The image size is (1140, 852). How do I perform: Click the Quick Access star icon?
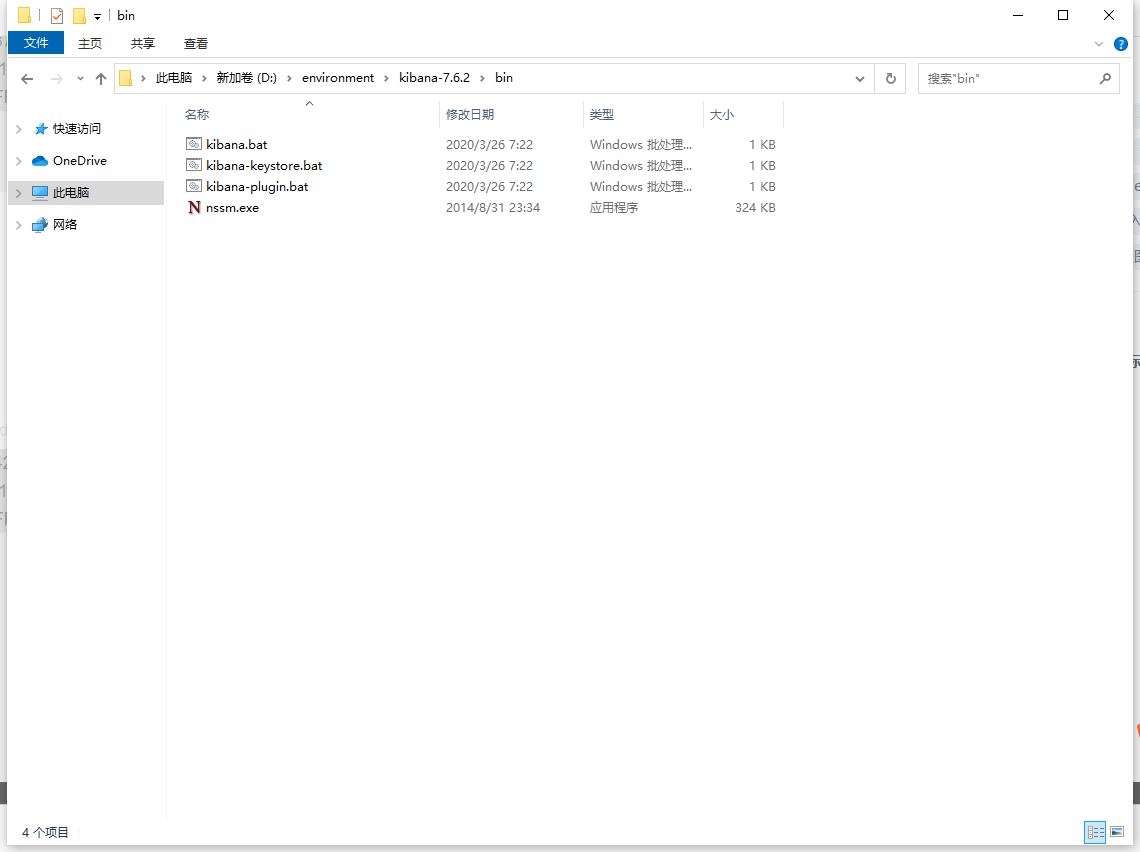(41, 129)
